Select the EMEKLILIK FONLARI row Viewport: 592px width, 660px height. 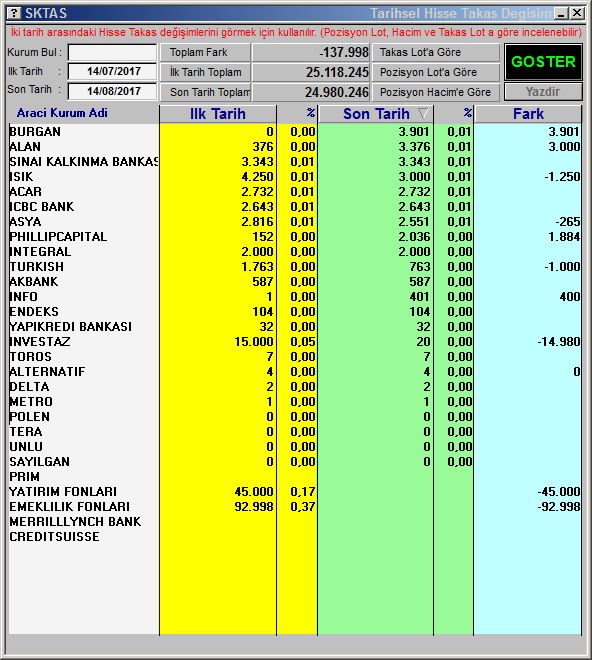[295, 507]
